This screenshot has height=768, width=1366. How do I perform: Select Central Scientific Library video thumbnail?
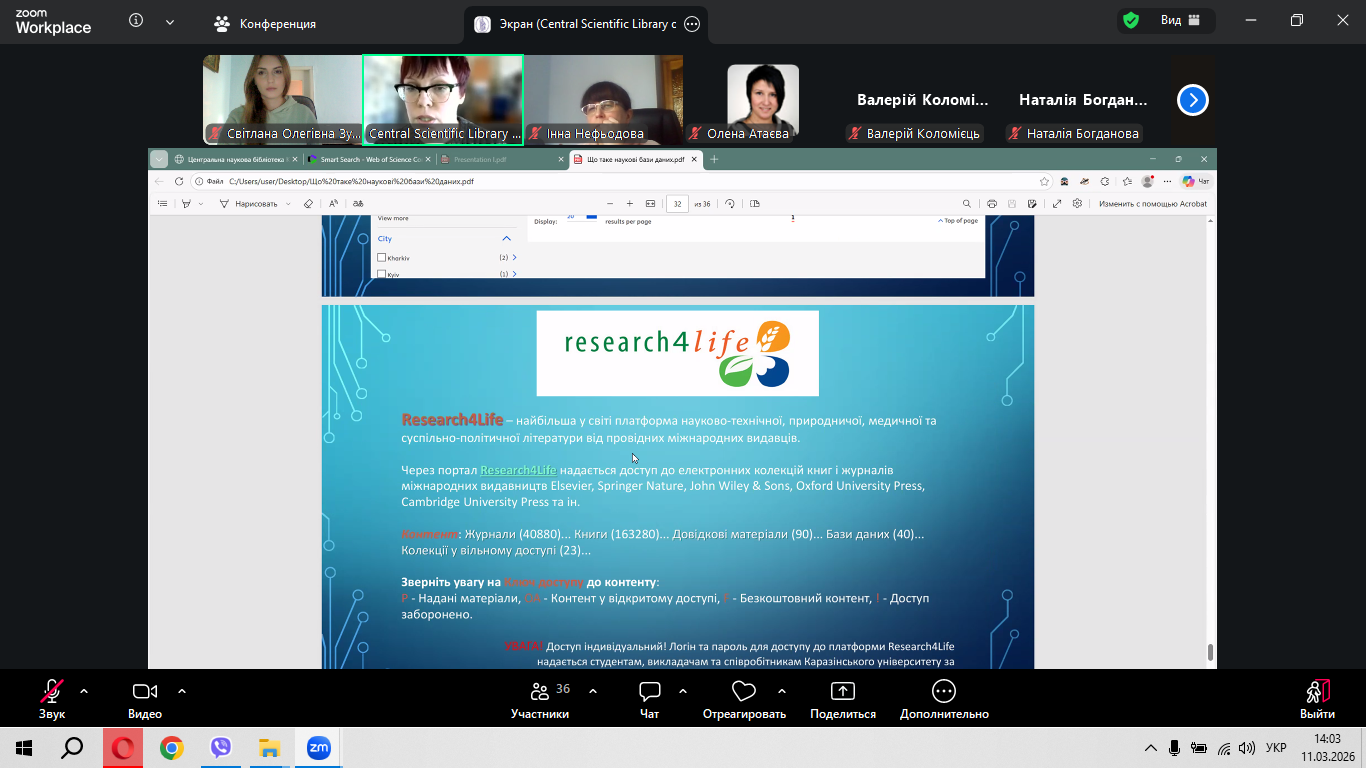[443, 98]
